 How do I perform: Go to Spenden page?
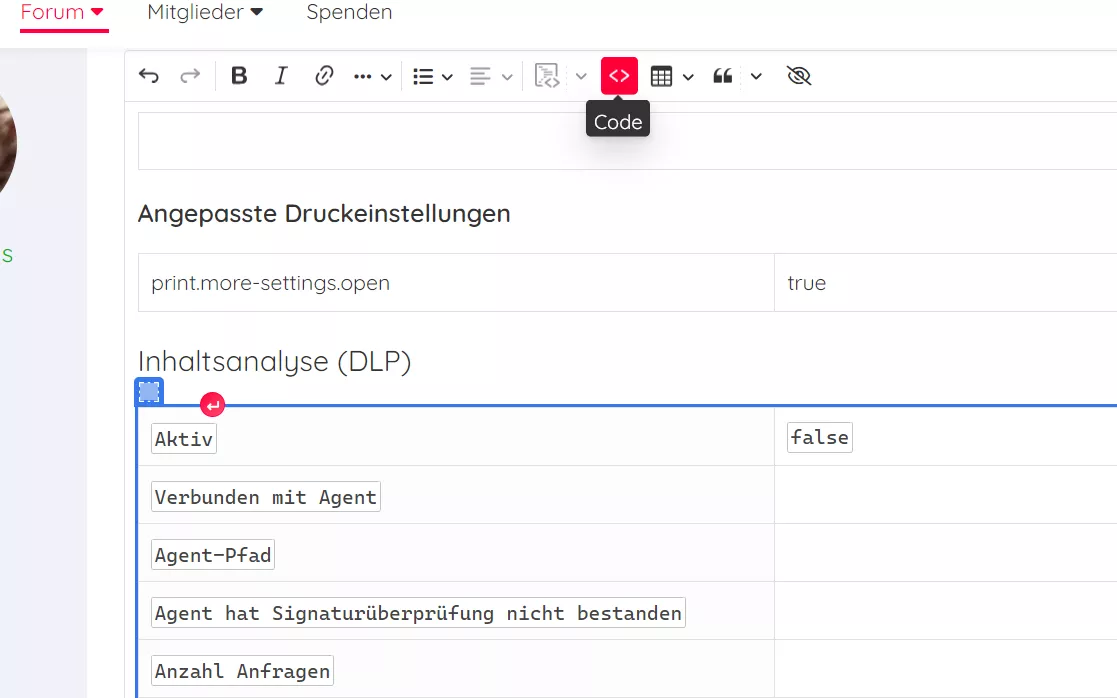[x=349, y=12]
